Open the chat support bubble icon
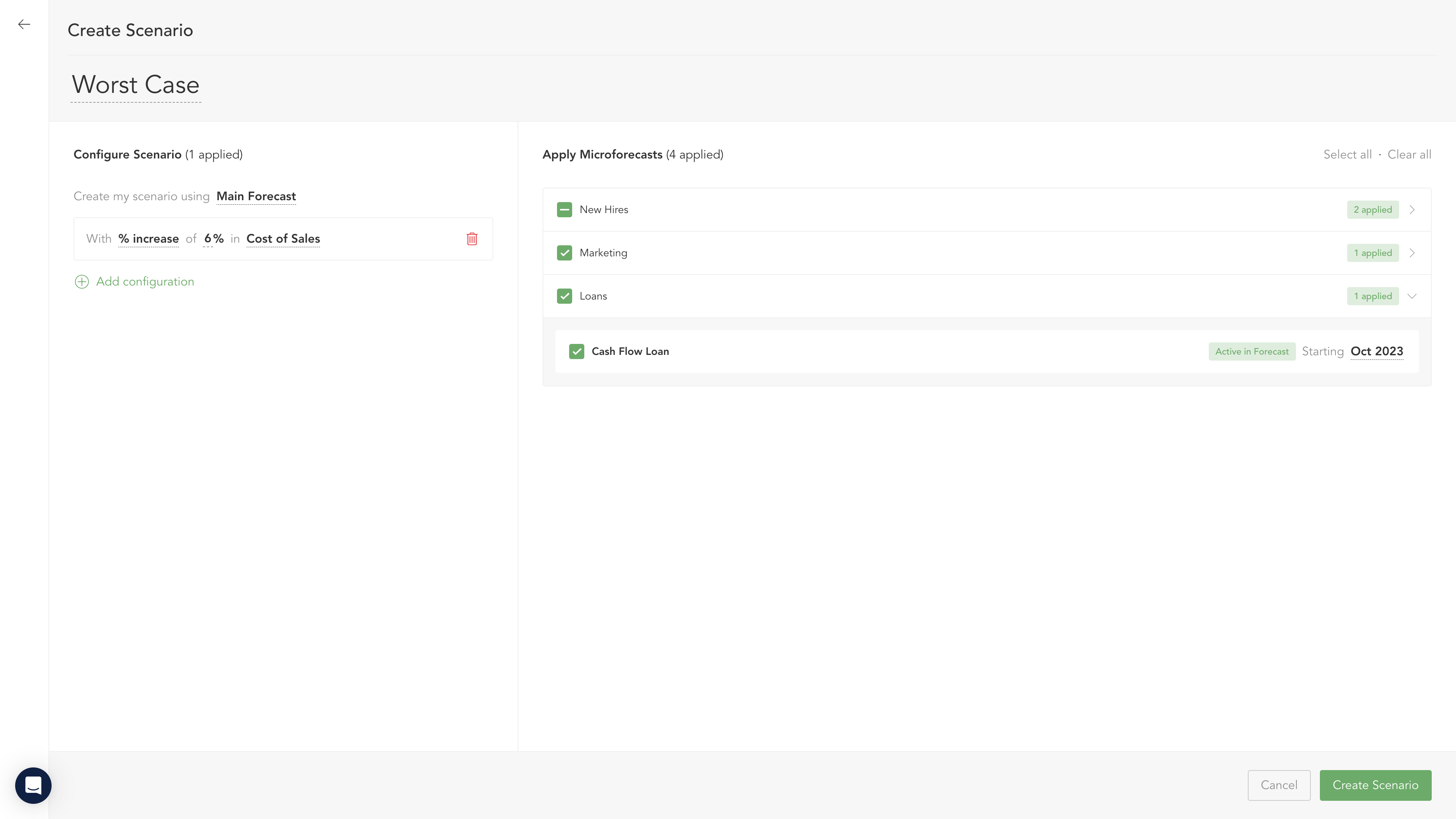Screen dimensions: 1456x819 tap(33, 785)
